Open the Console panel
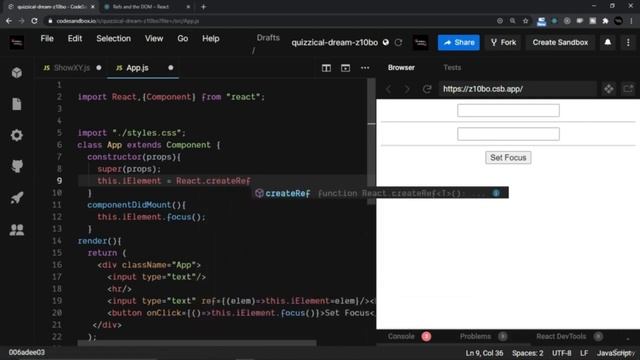The width and height of the screenshot is (640, 360). pyautogui.click(x=401, y=336)
